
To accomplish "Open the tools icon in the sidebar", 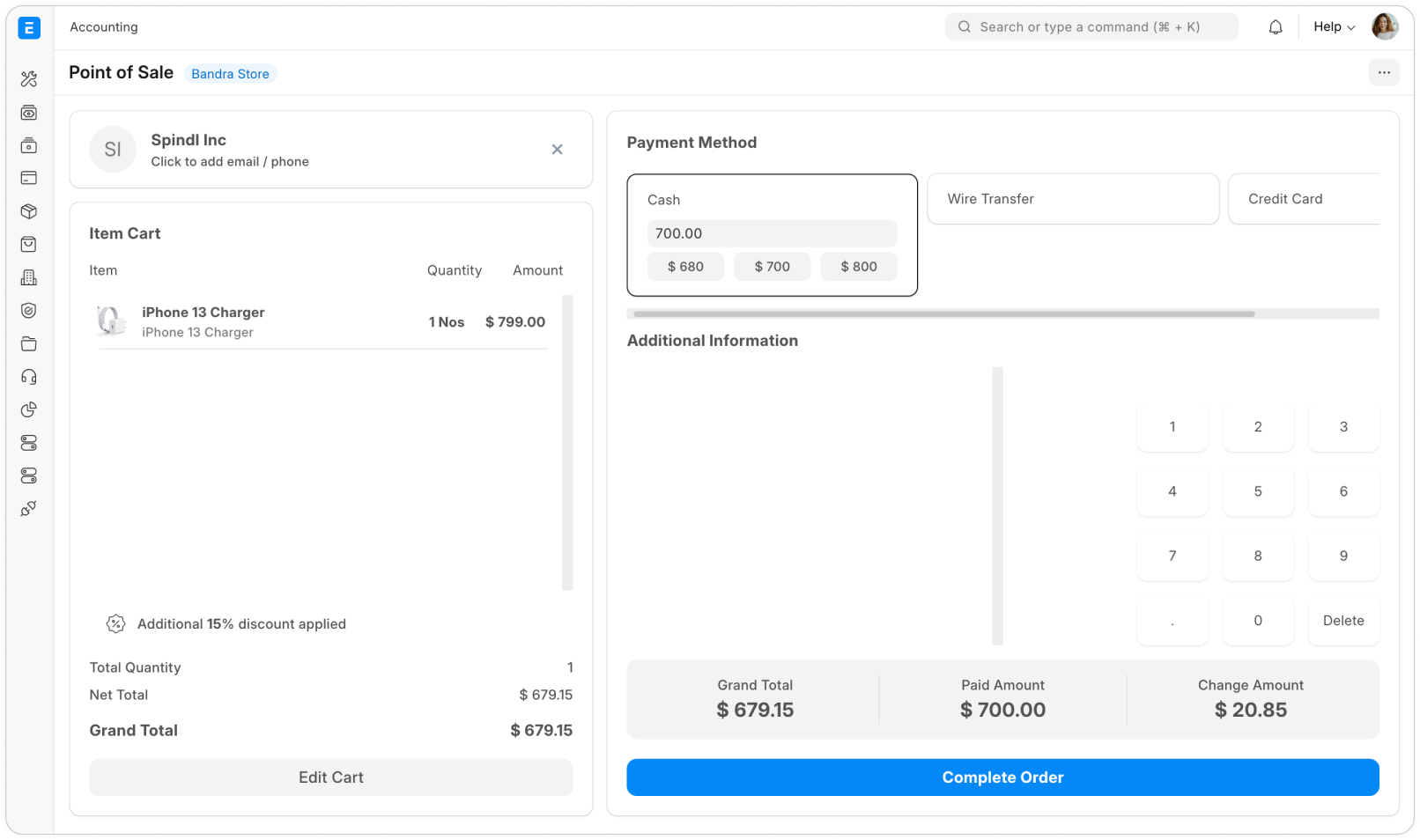I will 29,79.
